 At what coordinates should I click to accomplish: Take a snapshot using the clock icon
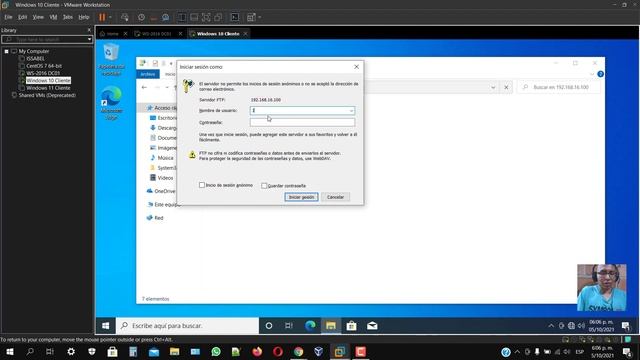point(141,17)
